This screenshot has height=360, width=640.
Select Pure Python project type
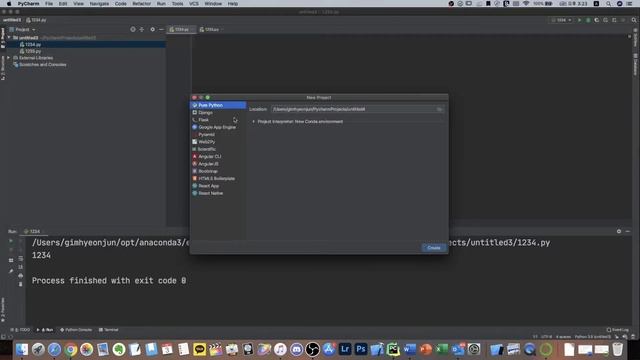(218, 105)
